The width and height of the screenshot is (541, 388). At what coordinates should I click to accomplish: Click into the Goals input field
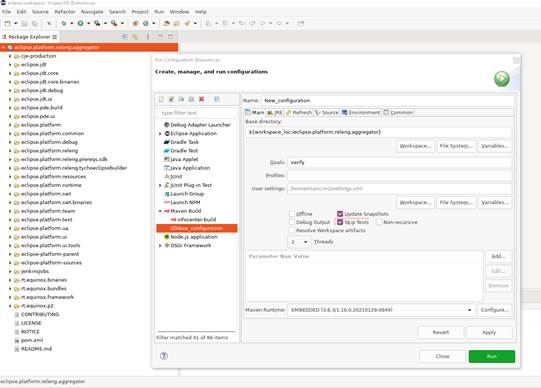tap(400, 162)
